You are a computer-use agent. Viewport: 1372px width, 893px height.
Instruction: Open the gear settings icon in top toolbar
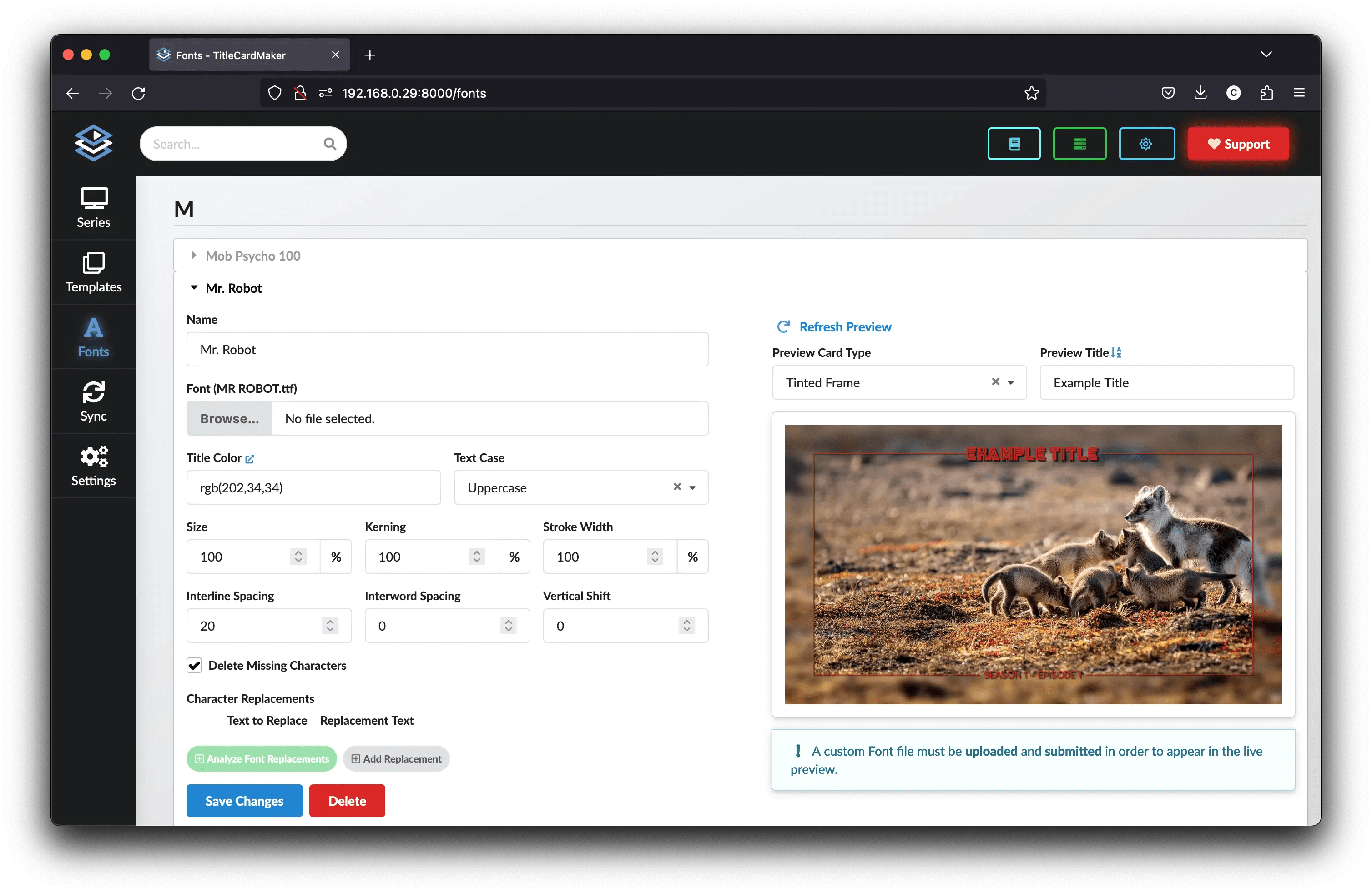click(x=1146, y=144)
